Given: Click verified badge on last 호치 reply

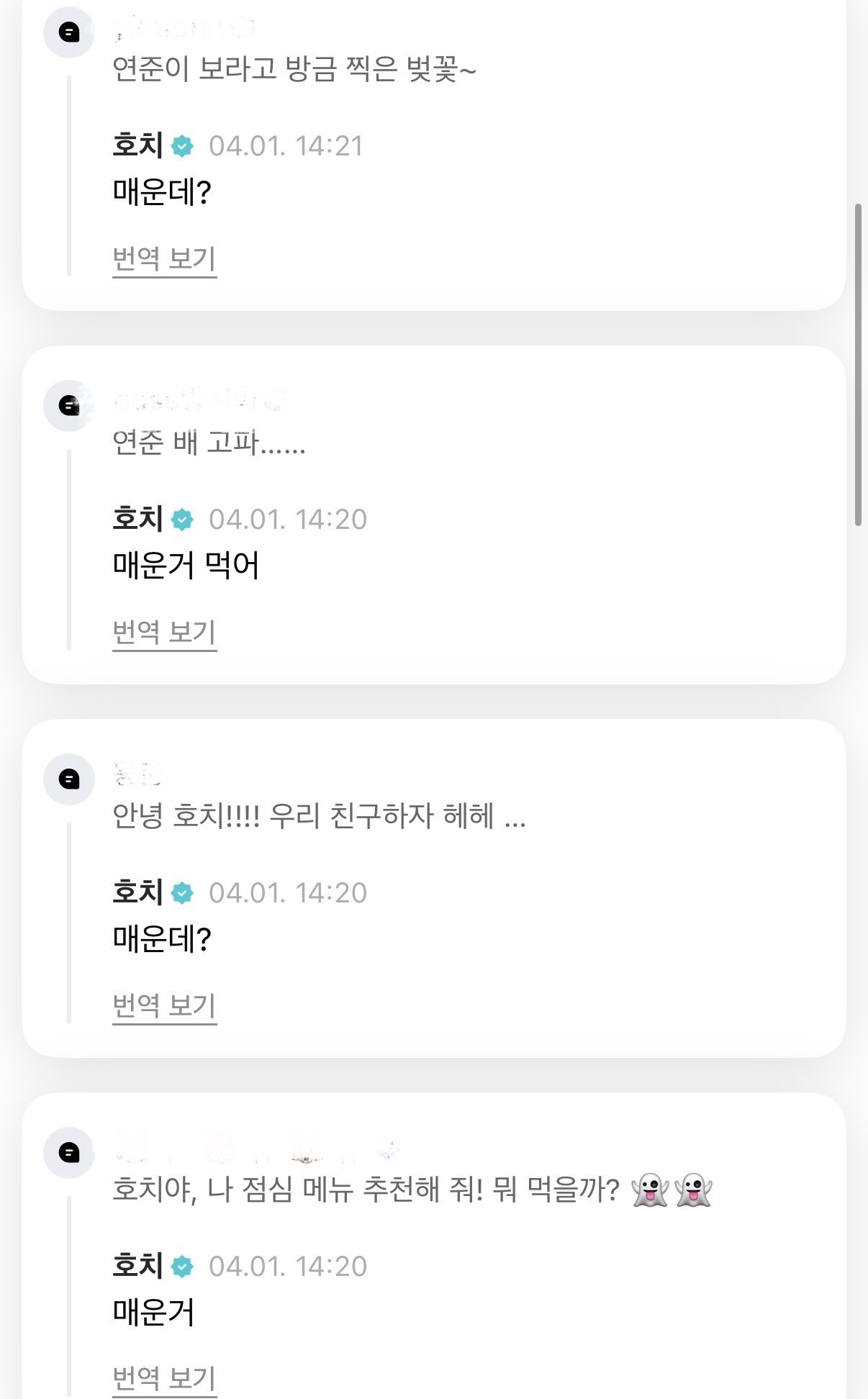Looking at the screenshot, I should 182,1267.
